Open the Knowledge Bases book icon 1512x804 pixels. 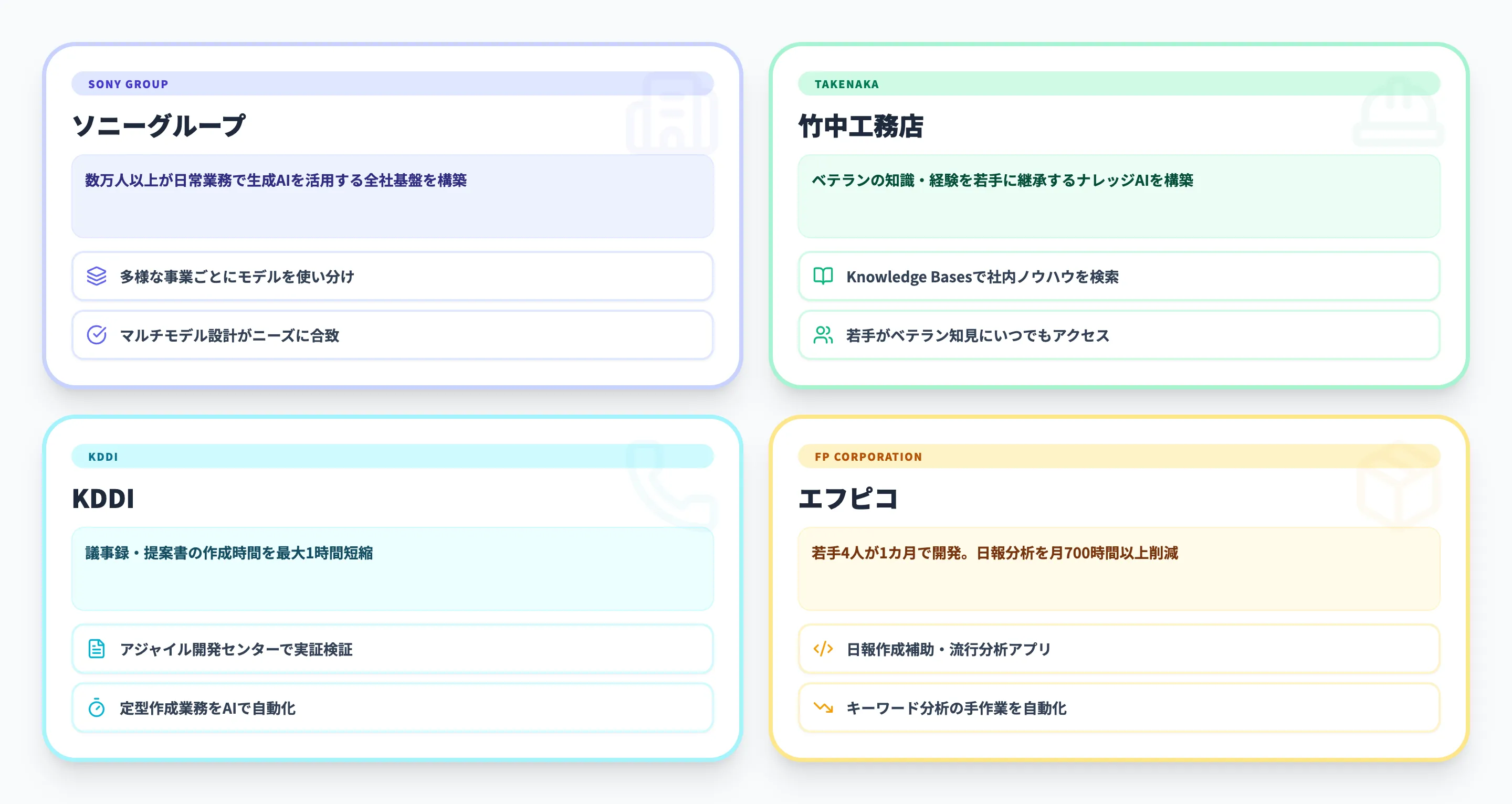point(823,276)
